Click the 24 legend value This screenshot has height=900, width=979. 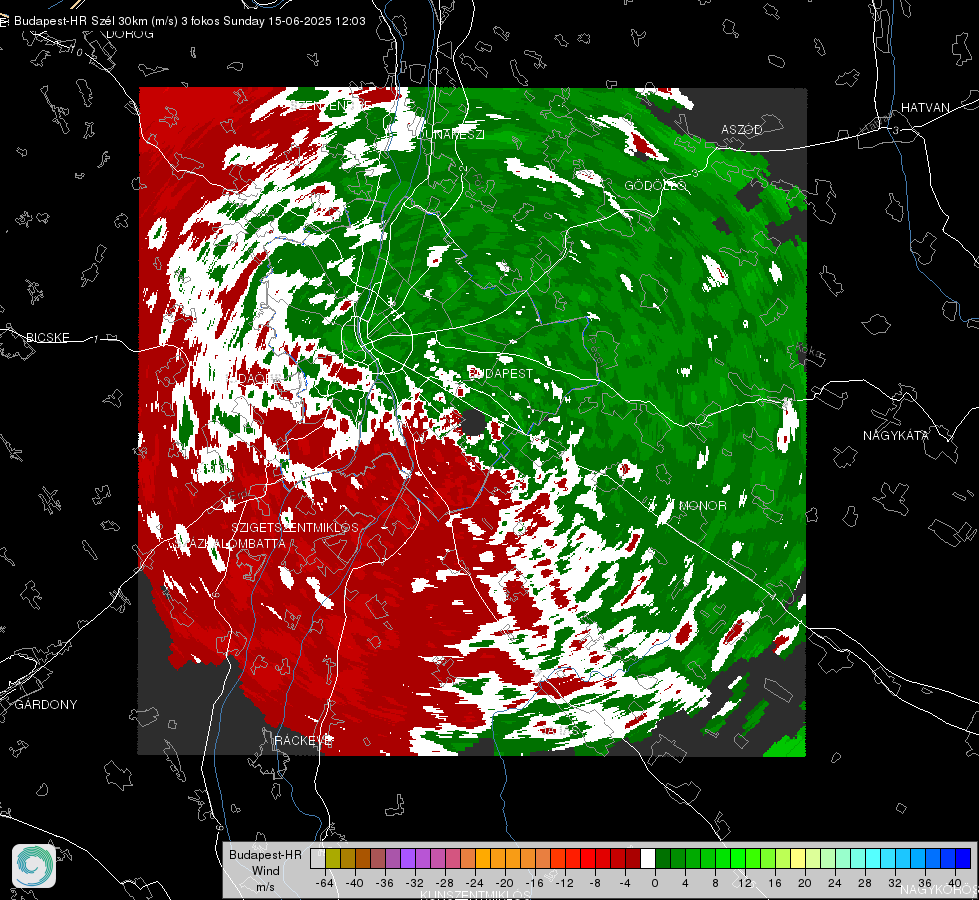click(835, 883)
